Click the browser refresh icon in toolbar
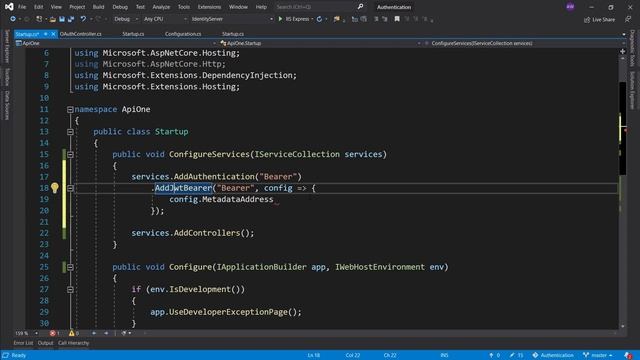The height and width of the screenshot is (360, 640). 319,19
